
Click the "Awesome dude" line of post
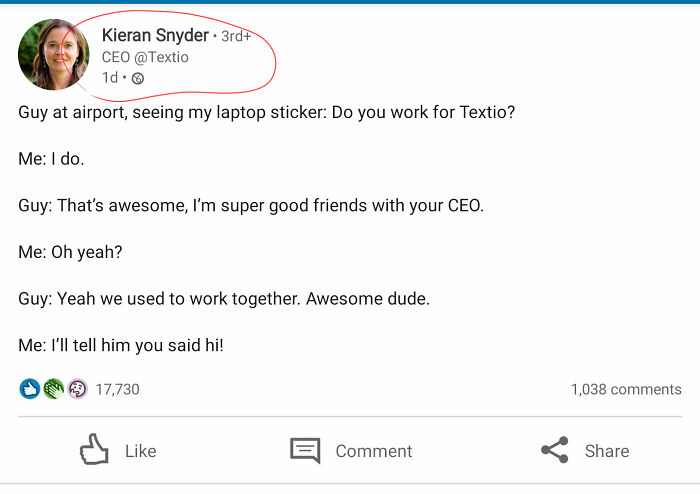pyautogui.click(x=224, y=298)
